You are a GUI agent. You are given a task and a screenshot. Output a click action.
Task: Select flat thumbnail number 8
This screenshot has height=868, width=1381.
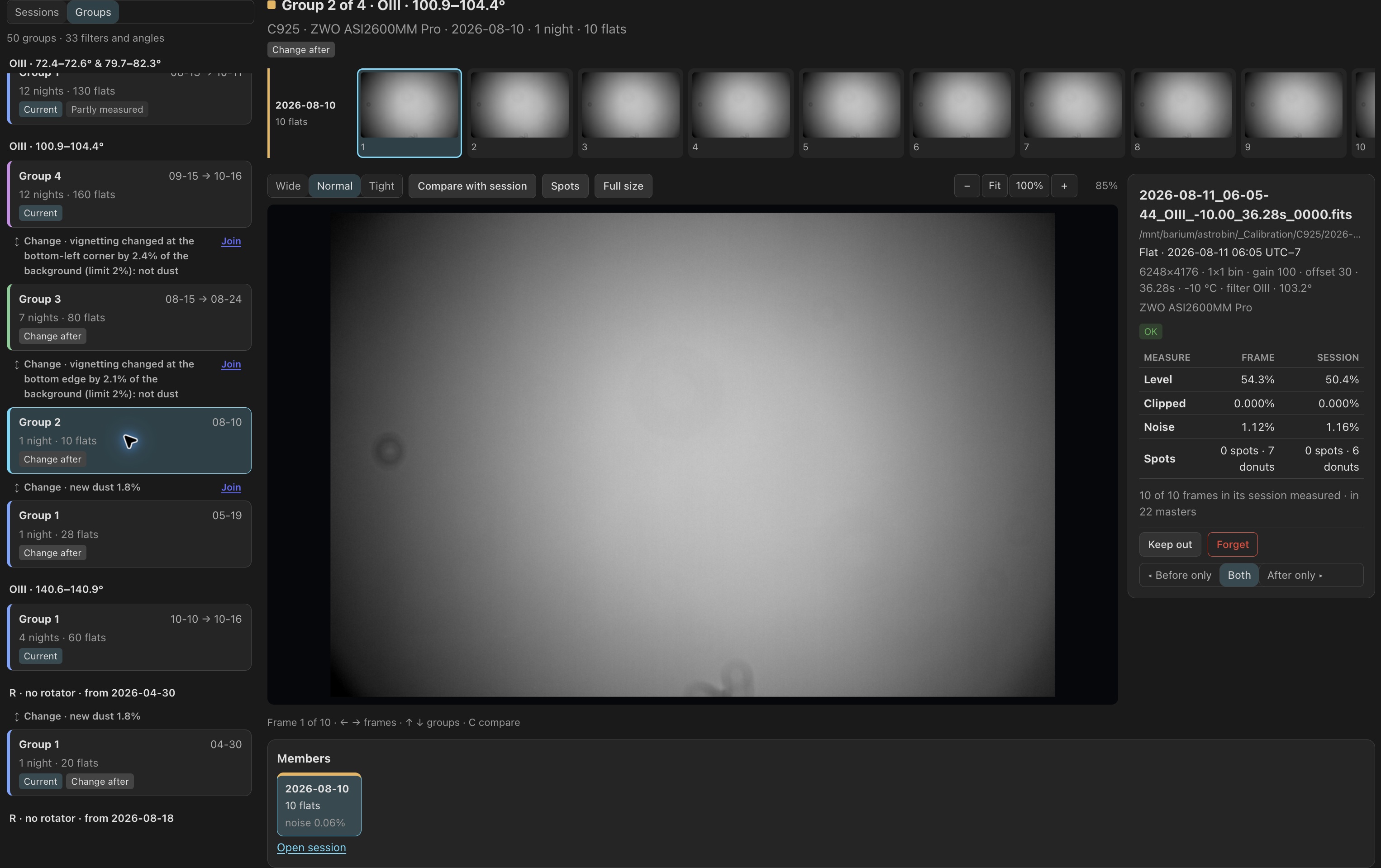click(x=1183, y=113)
